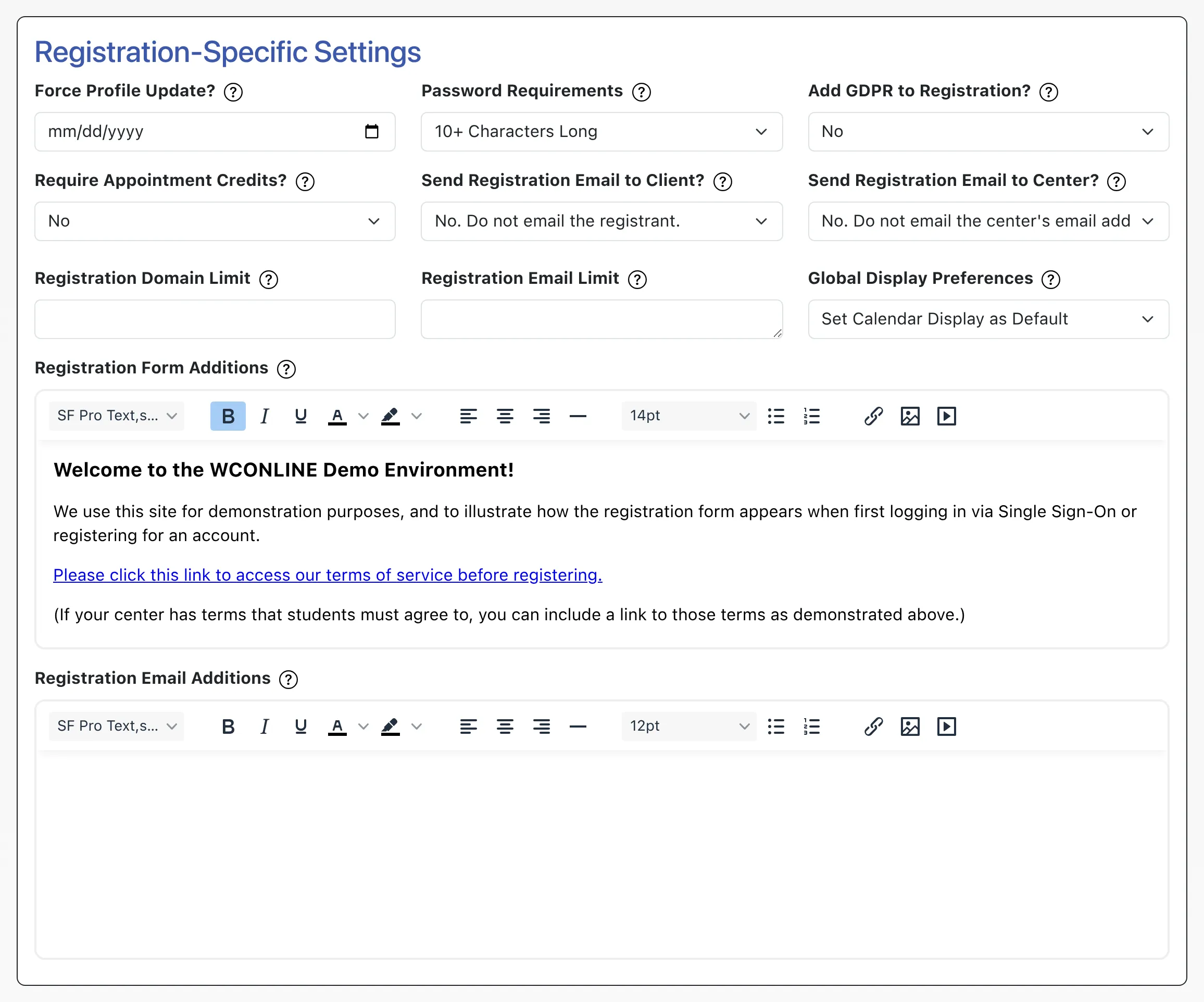This screenshot has width=1204, height=1002.
Task: Open highlight color menu arrow in Form Additions editor
Action: (417, 416)
